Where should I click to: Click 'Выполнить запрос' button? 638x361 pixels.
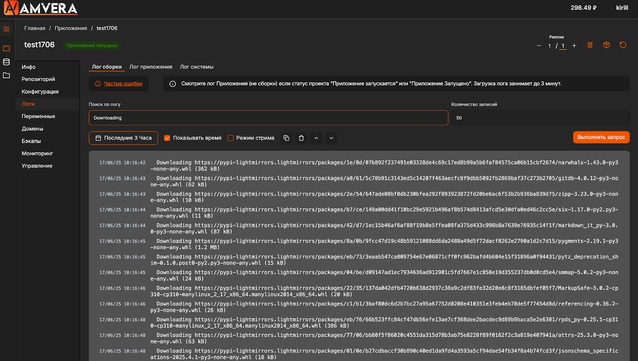click(x=601, y=137)
